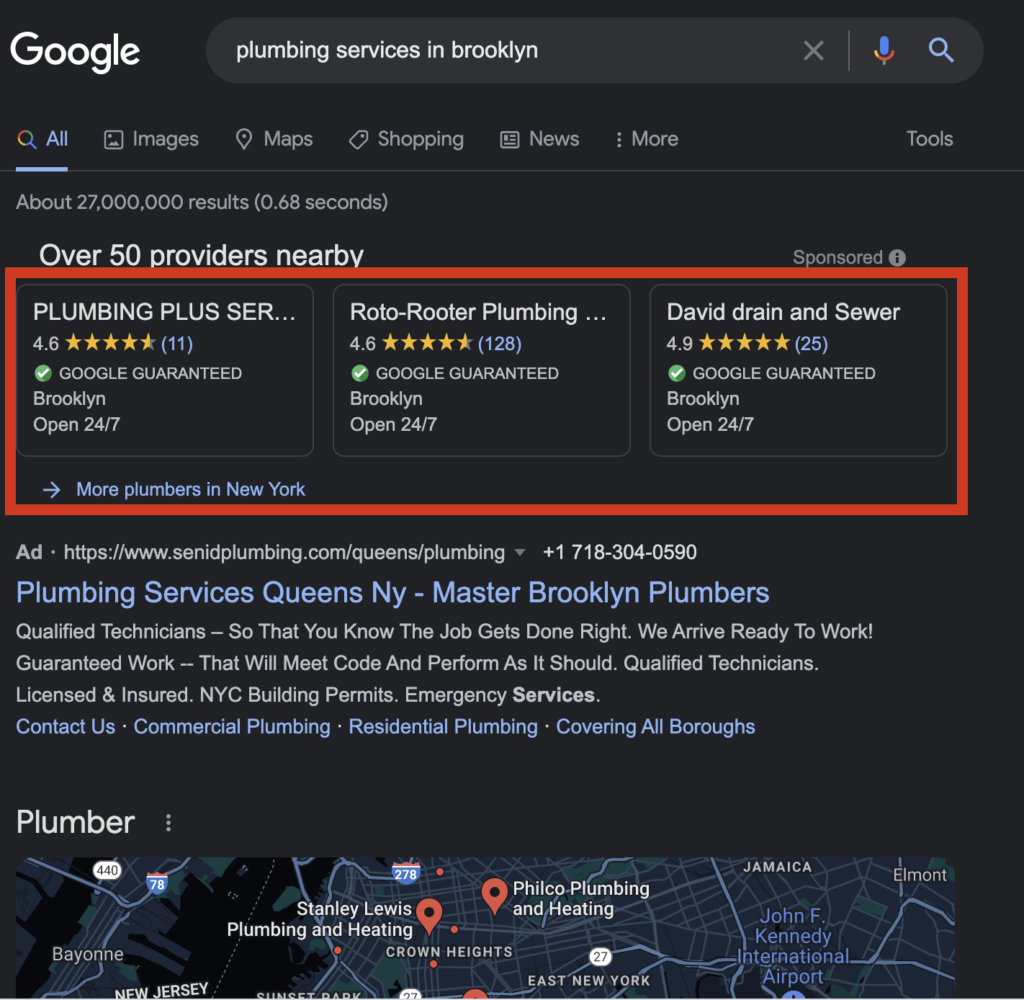Open Plumber section three-dot menu
The height and width of the screenshot is (1000, 1024).
(168, 822)
